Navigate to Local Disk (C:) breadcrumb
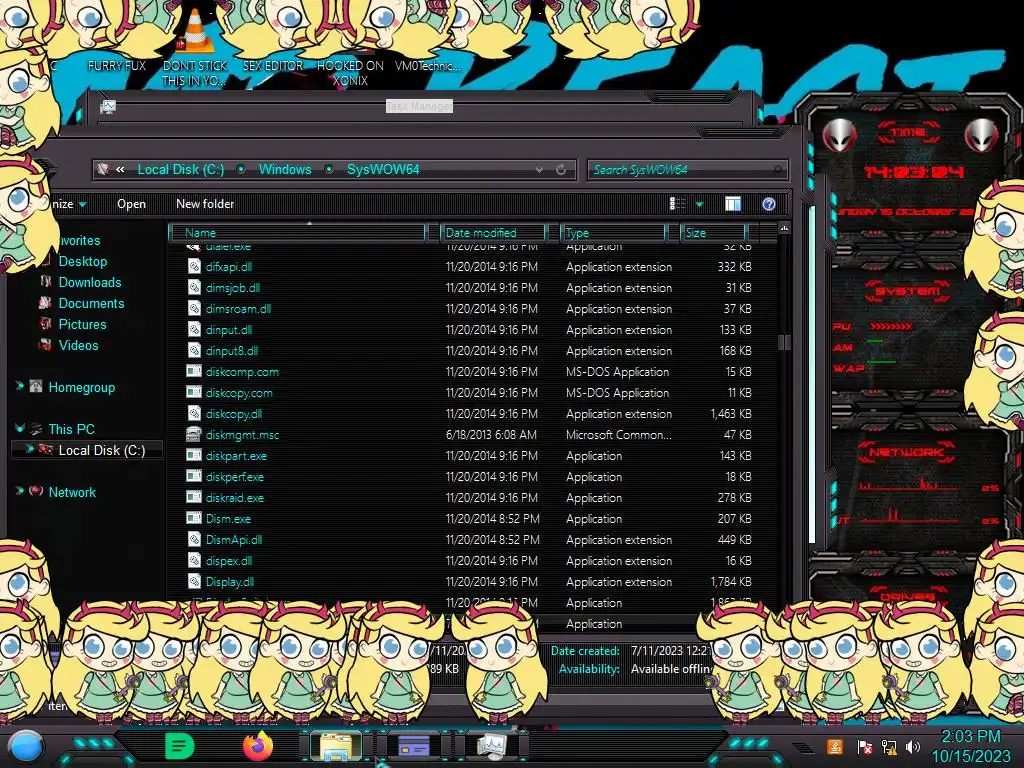The width and height of the screenshot is (1024, 768). [181, 169]
